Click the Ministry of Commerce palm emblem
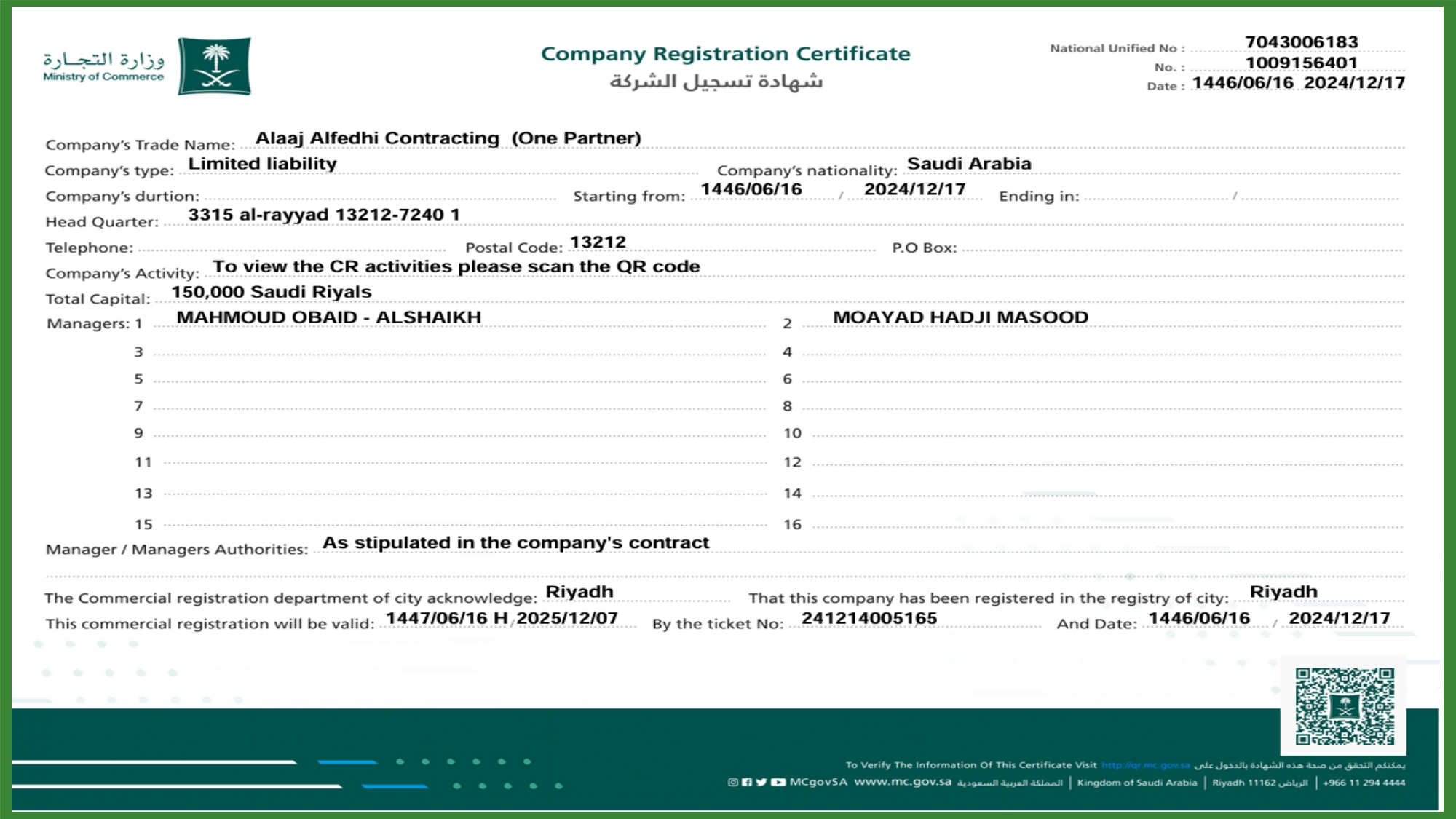 [x=215, y=66]
